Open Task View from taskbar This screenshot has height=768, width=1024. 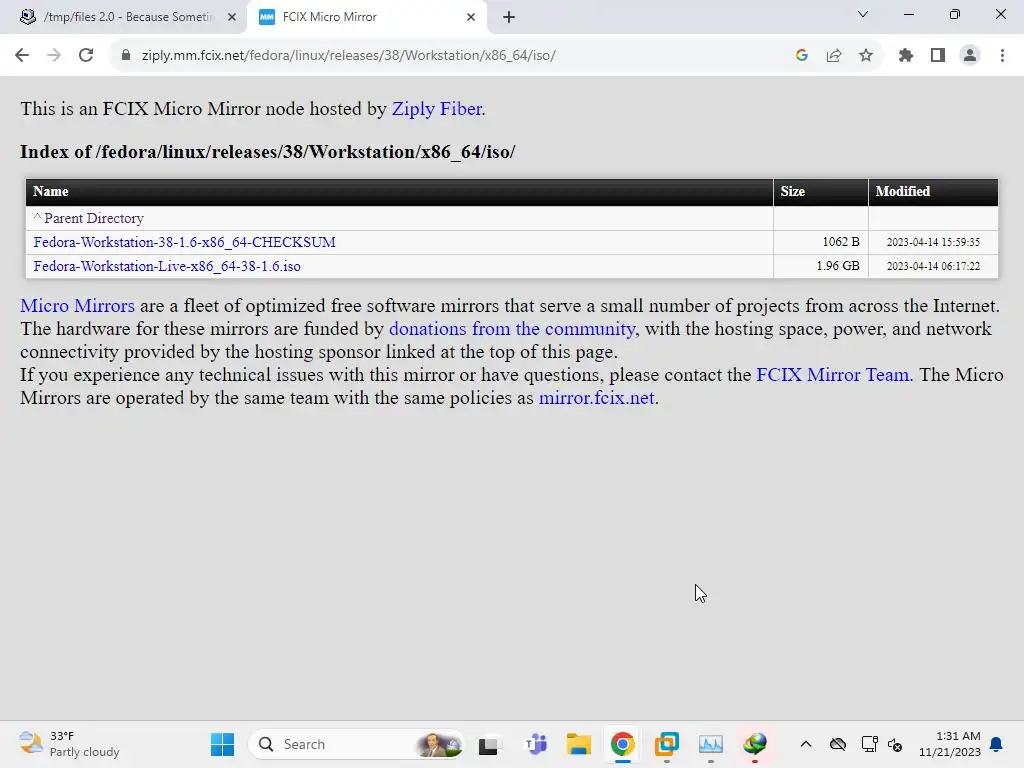pos(489,744)
